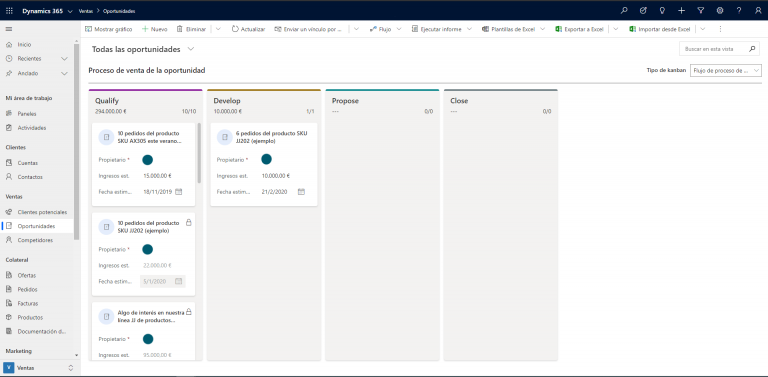This screenshot has height=377, width=768.
Task: Click the help question mark icon
Action: pyautogui.click(x=739, y=11)
